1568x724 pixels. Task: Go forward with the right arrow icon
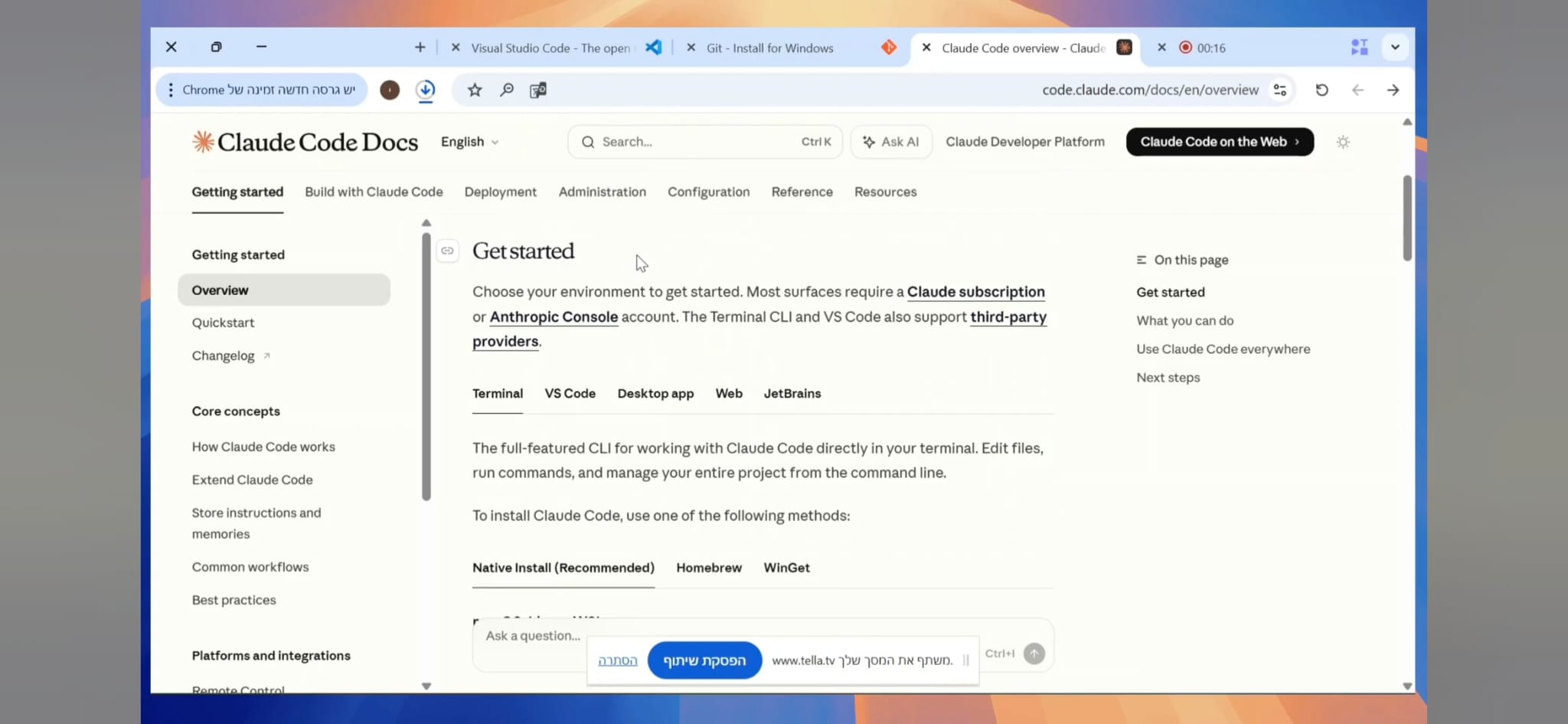1393,90
